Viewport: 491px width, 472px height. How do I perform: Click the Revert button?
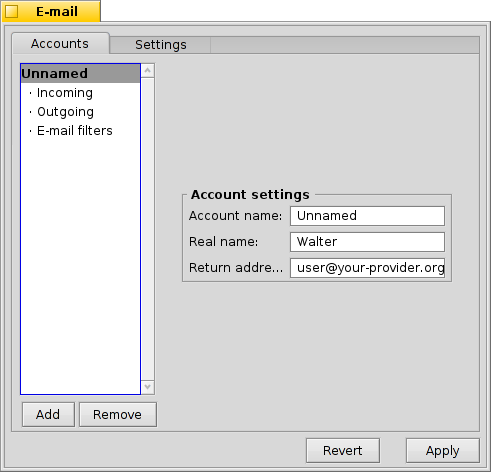(x=343, y=451)
